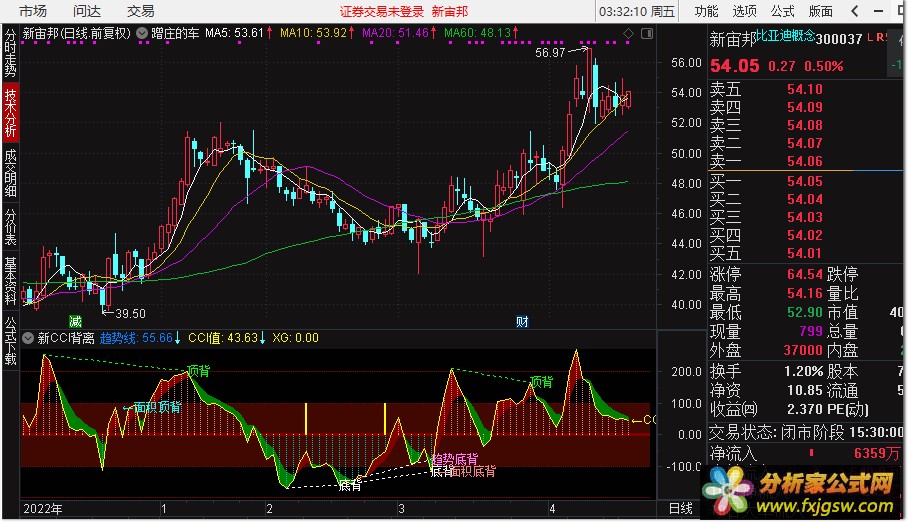Click the 净流入 value 6359万
The height and width of the screenshot is (523, 910).
876,453
